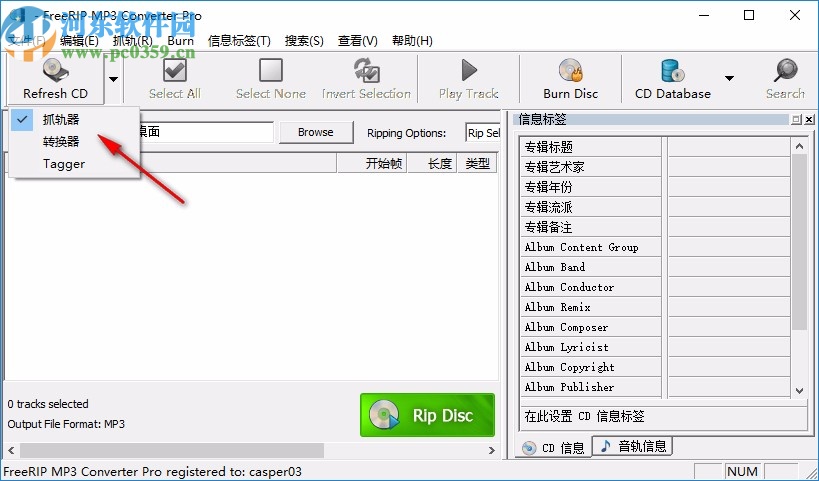
Task: Open dropdown arrow next to Refresh CD
Action: click(x=113, y=79)
